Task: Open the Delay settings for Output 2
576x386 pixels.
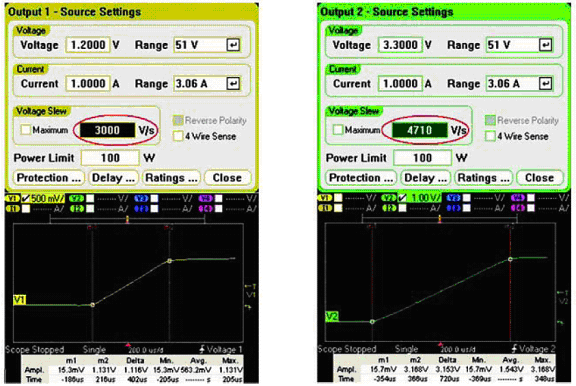Action: (x=426, y=178)
